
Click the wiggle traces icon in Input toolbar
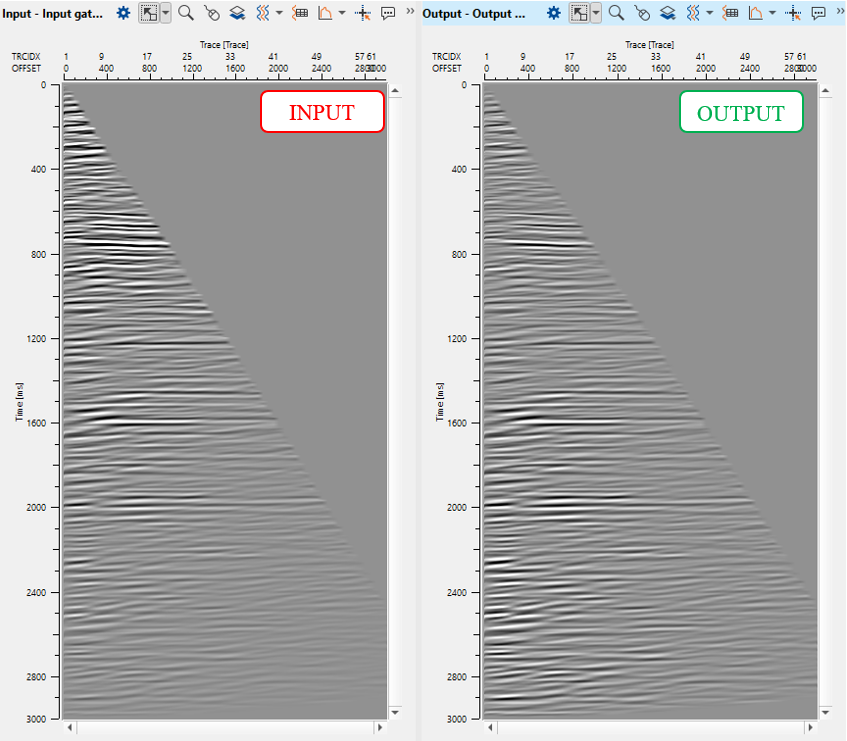[x=262, y=13]
